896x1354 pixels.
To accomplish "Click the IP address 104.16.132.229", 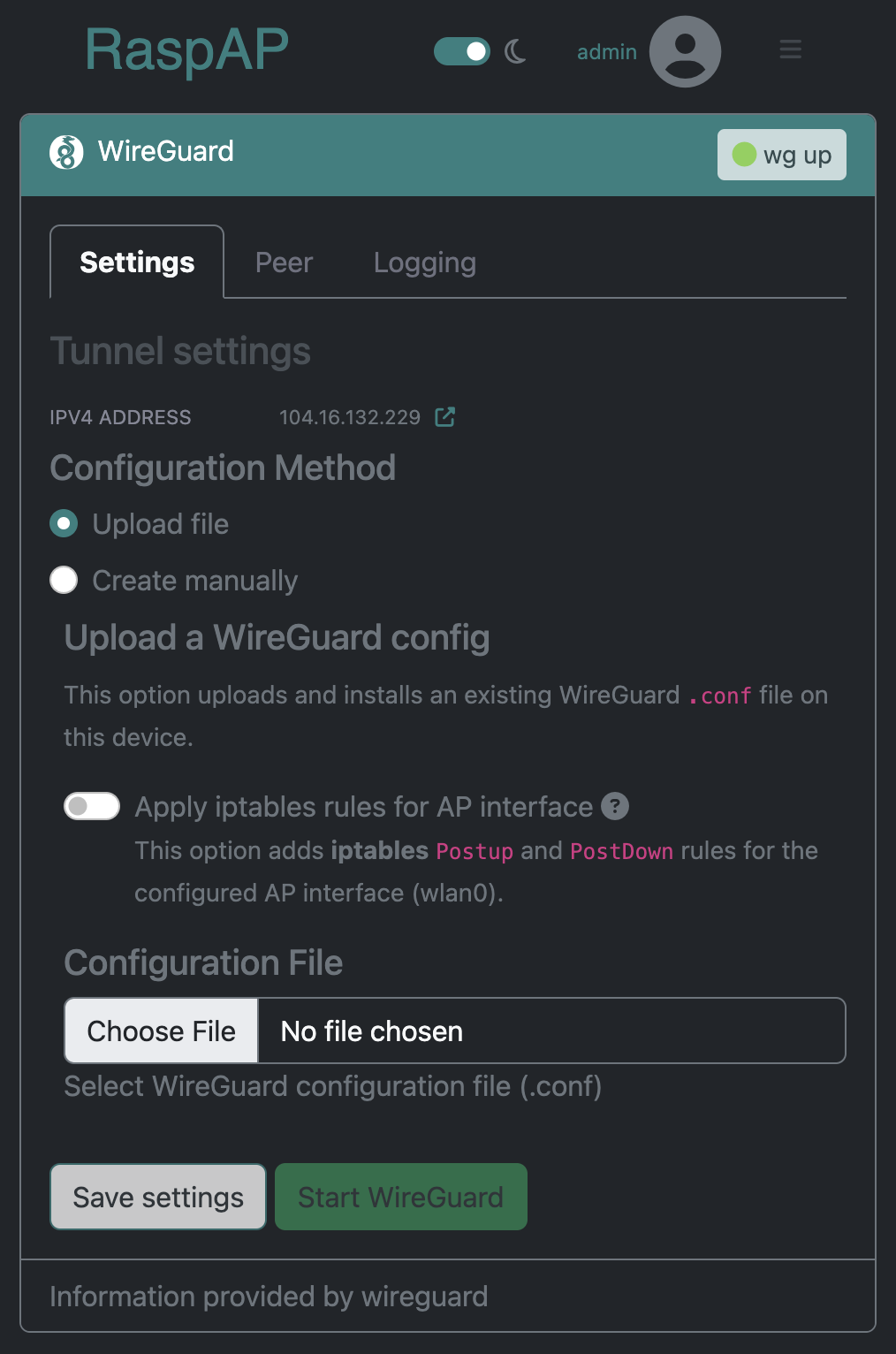I will (x=350, y=417).
